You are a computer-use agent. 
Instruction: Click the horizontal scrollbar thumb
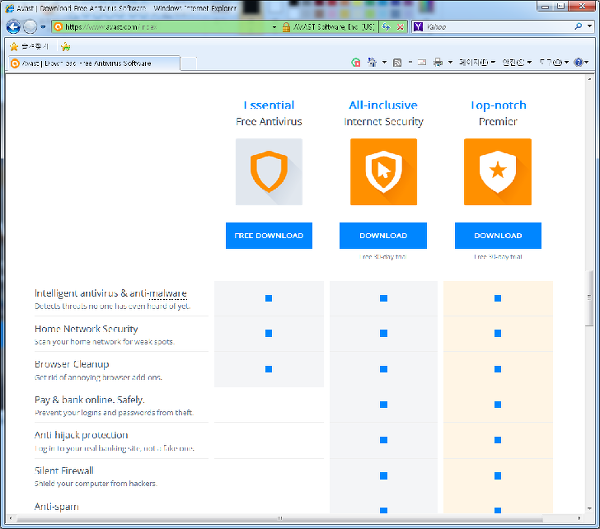click(279, 518)
